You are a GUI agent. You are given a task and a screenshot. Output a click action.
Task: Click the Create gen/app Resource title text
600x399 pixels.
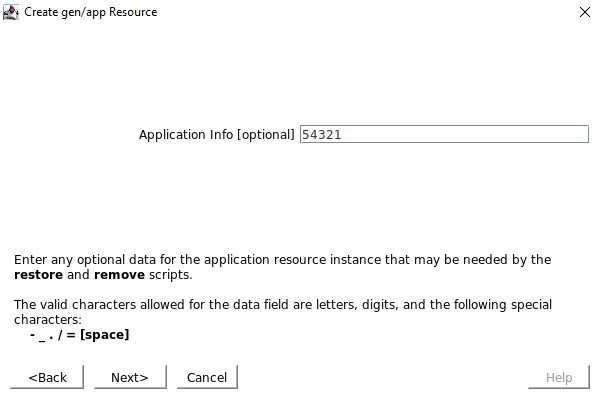(x=91, y=12)
